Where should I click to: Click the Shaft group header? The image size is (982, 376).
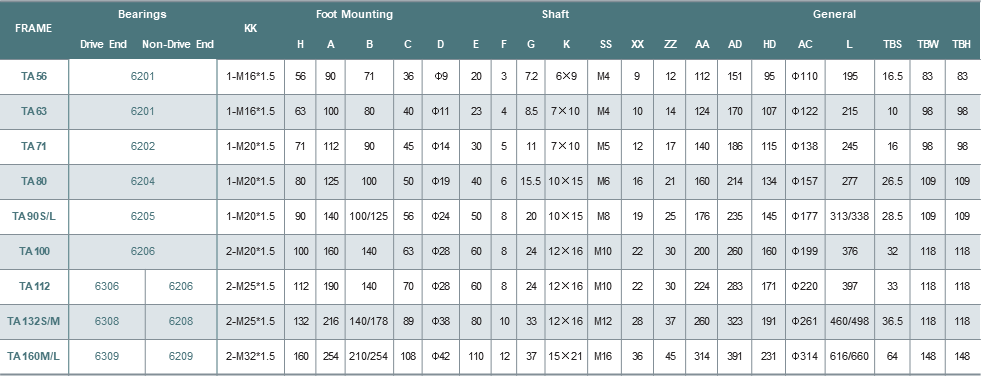(x=555, y=14)
